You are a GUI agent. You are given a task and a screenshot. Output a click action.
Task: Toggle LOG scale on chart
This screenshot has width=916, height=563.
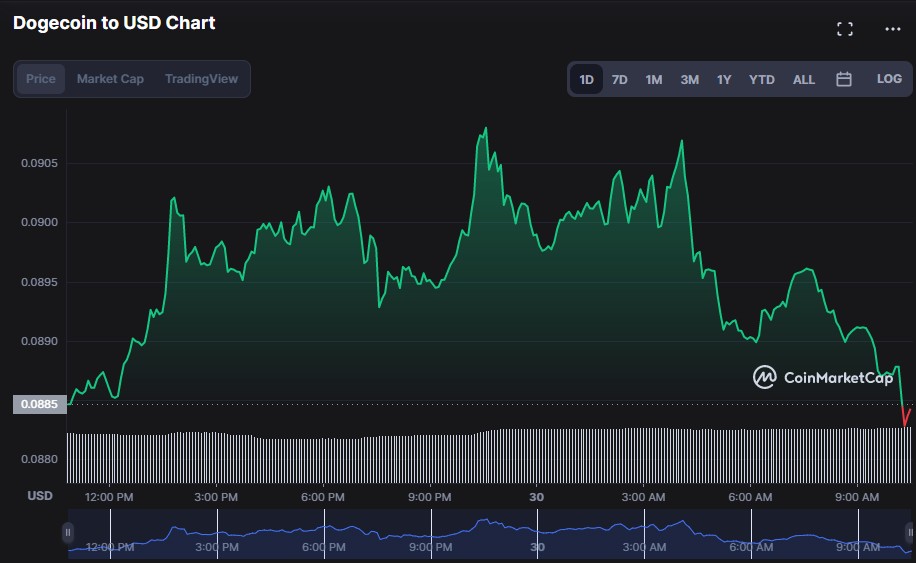889,79
